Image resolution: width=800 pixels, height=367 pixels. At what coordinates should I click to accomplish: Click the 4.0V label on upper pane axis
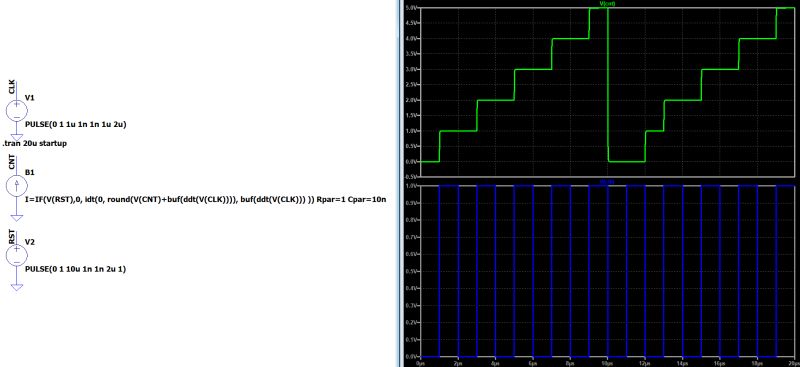(411, 38)
